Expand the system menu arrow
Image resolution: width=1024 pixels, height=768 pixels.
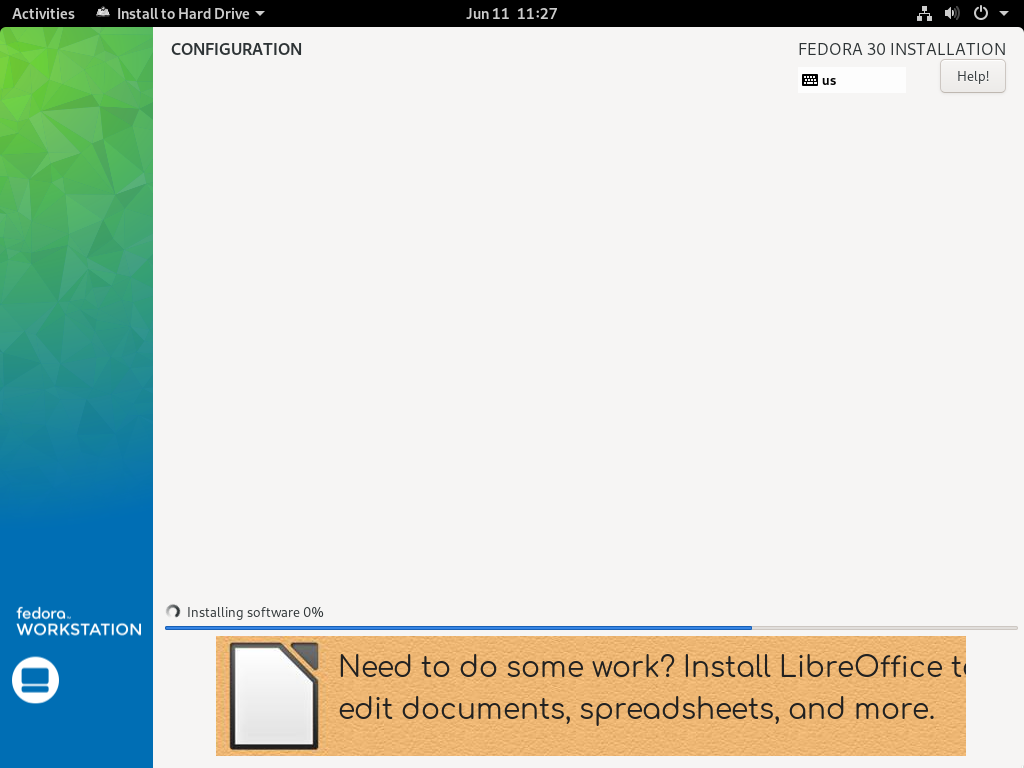pyautogui.click(x=1004, y=13)
